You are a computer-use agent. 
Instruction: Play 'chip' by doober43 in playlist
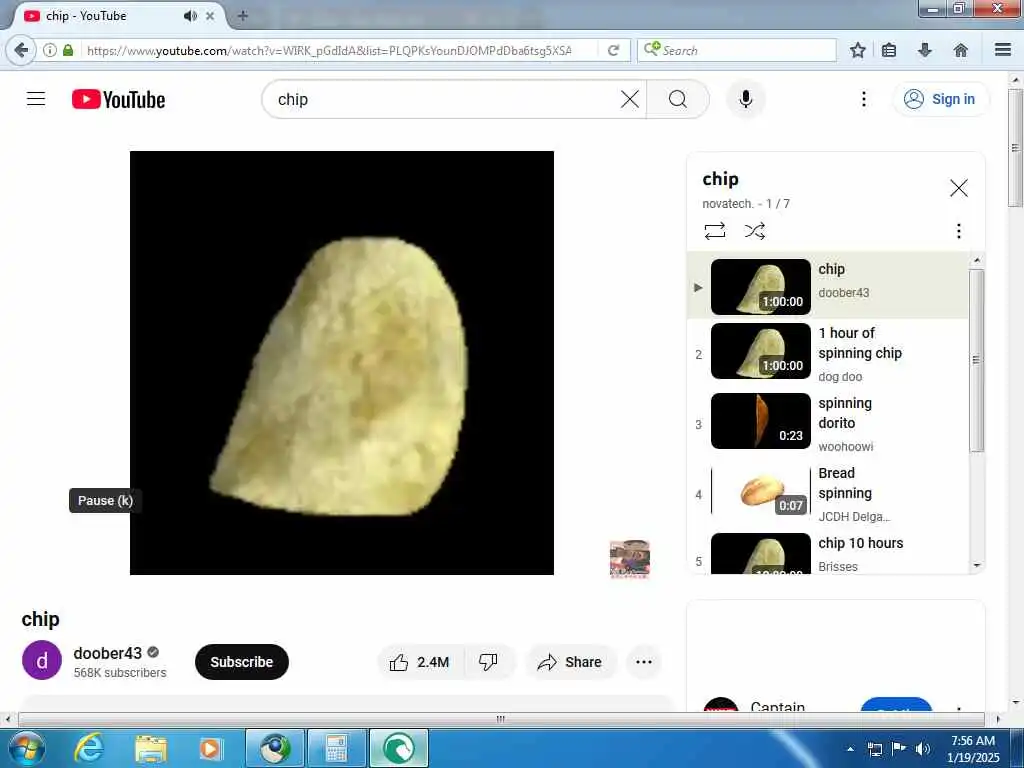click(x=828, y=285)
